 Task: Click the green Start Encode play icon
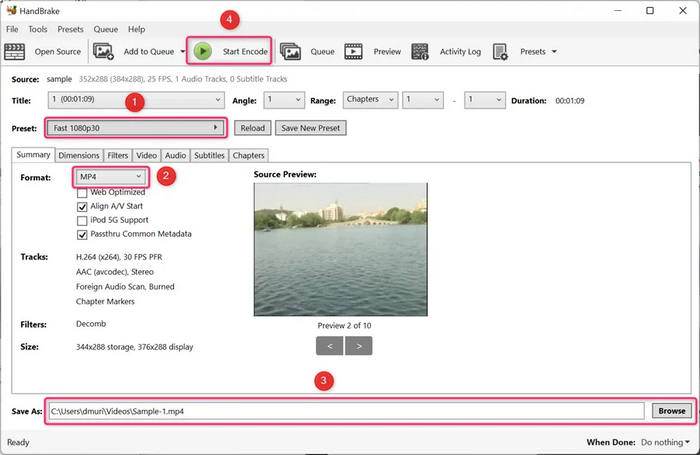tap(203, 51)
